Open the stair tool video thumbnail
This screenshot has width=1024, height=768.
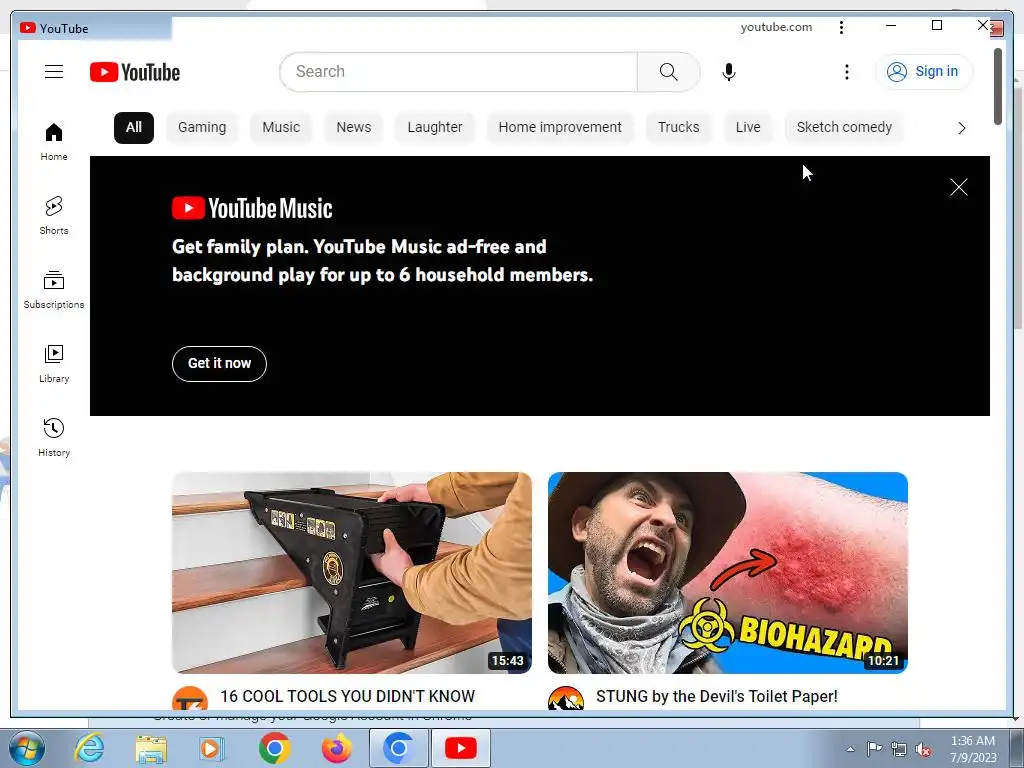tap(352, 573)
